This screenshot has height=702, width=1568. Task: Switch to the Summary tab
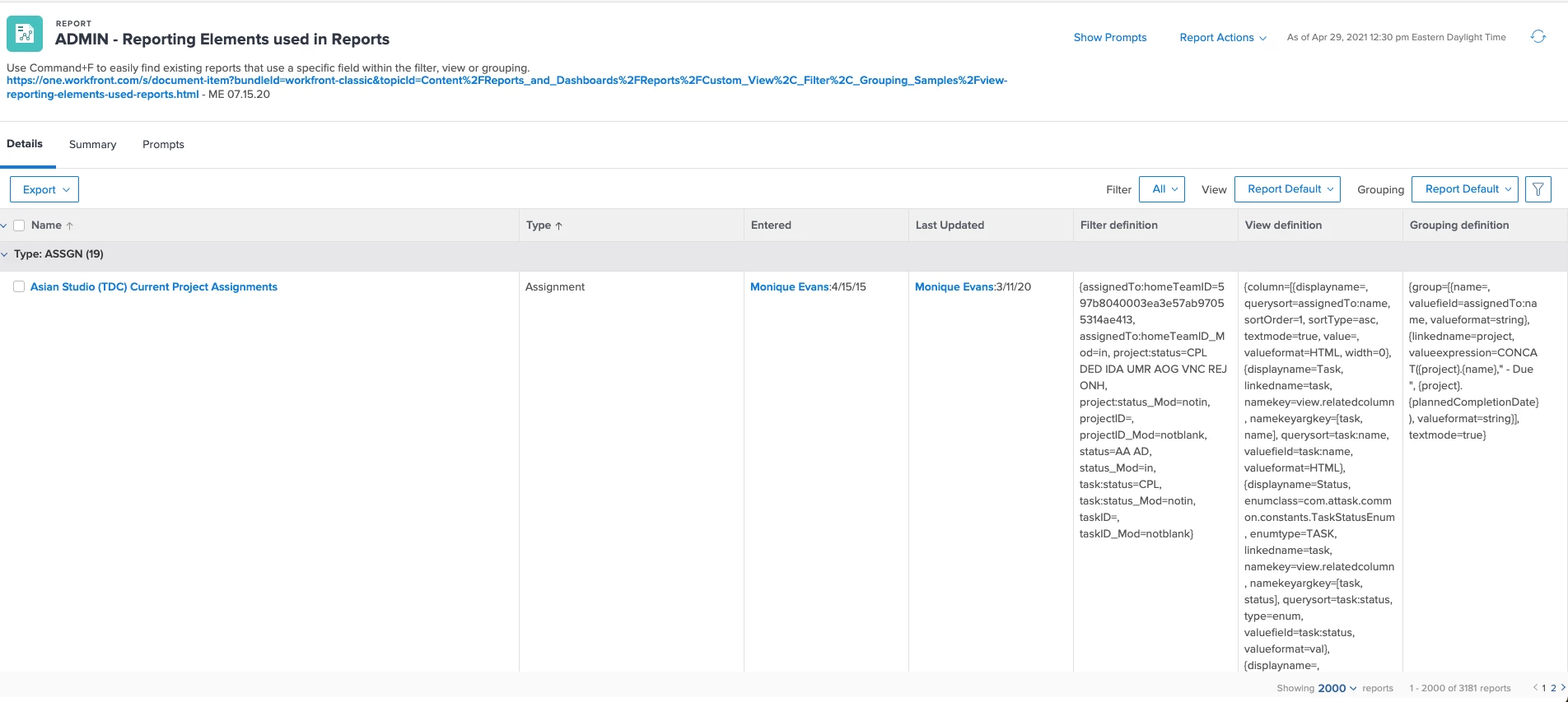click(x=92, y=145)
